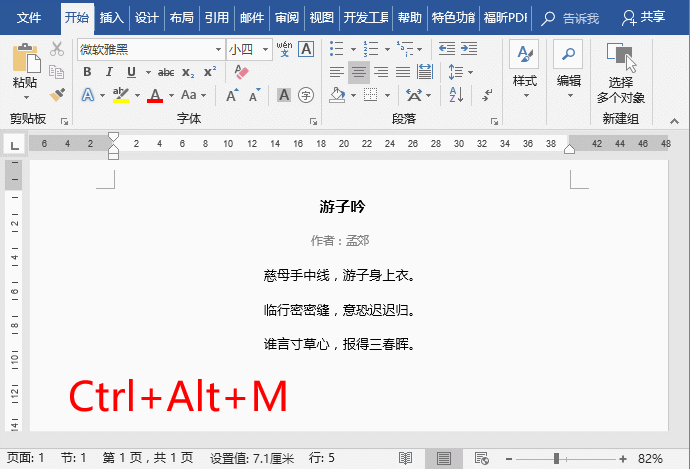The image size is (690, 469).
Task: Click the Copy icon
Action: tap(57, 72)
